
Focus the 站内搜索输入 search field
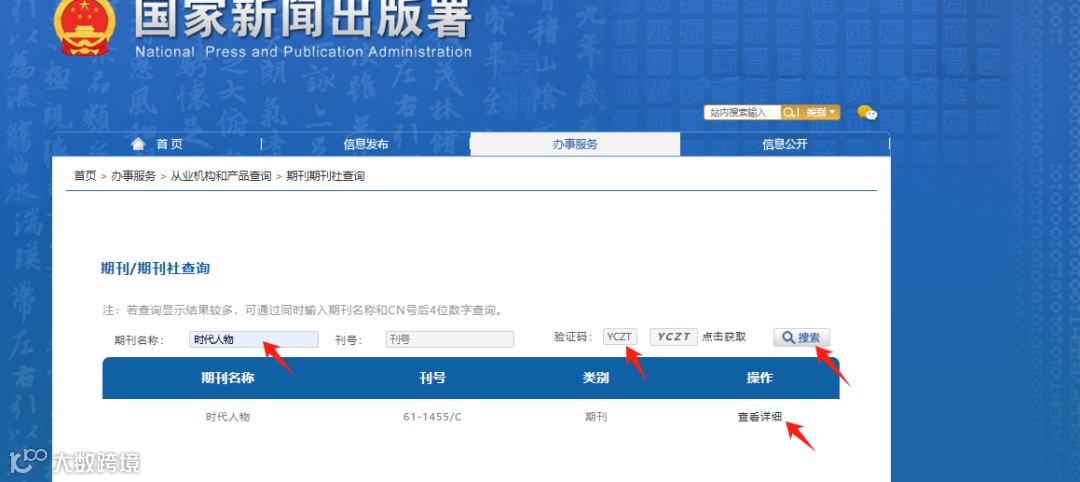click(742, 112)
